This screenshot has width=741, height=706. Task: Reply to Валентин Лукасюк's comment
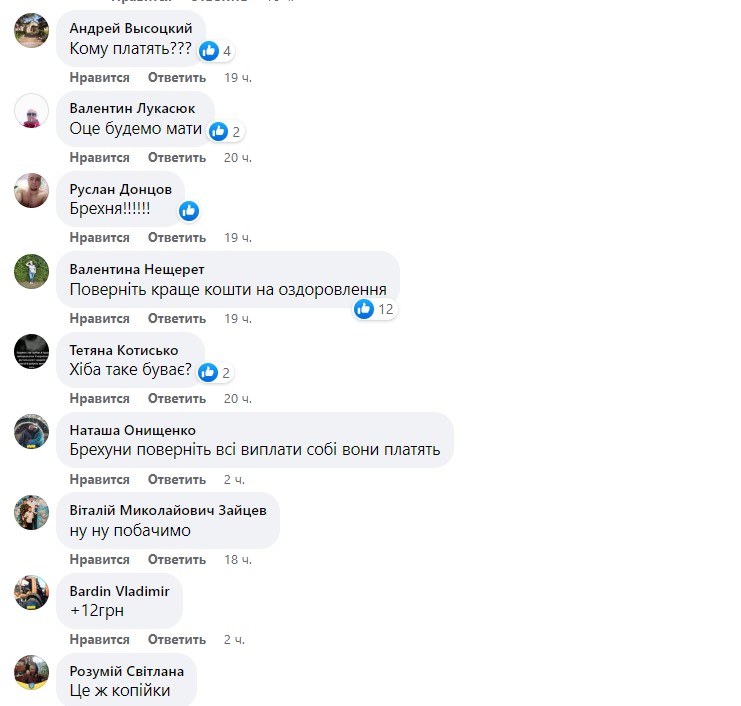177,157
